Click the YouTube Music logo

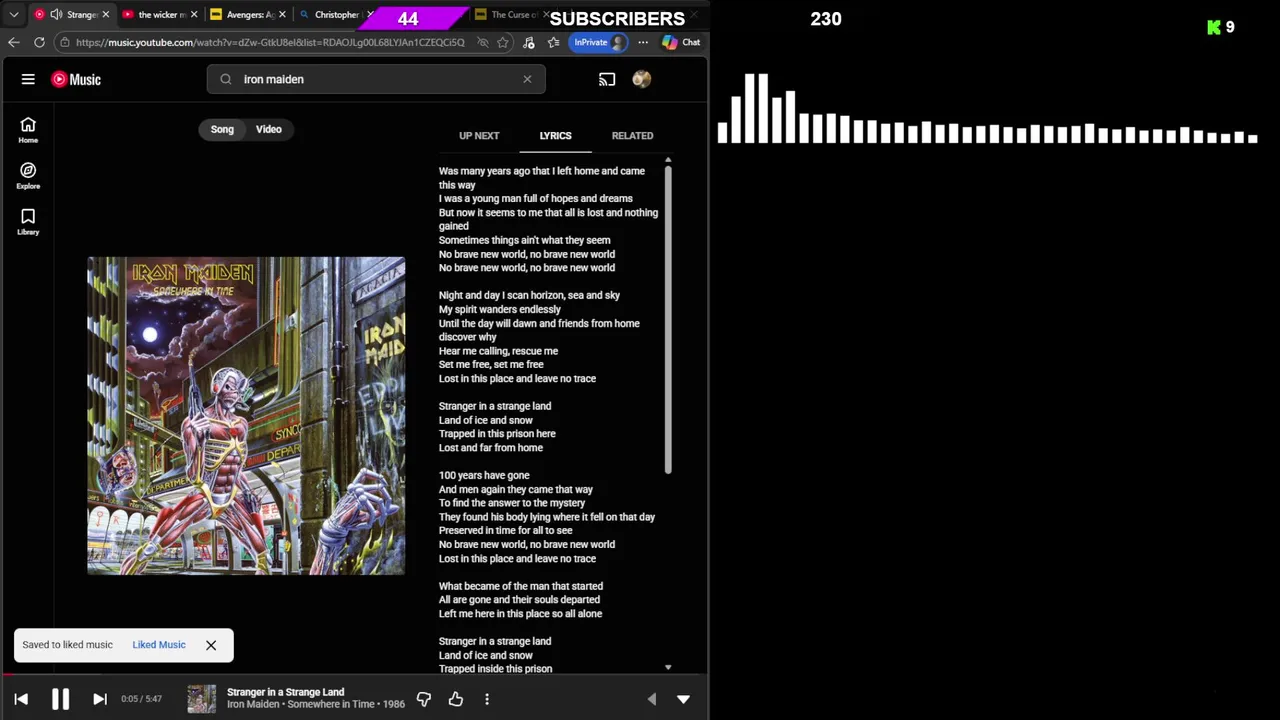pos(76,79)
